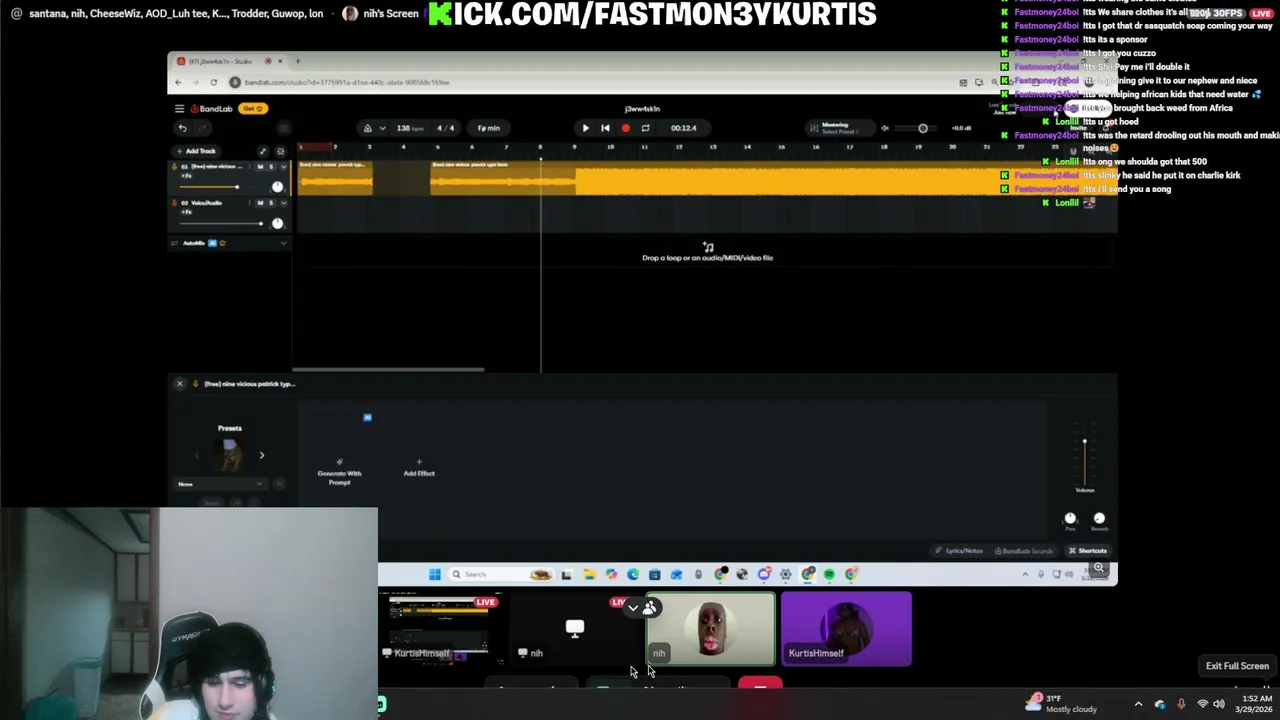The height and width of the screenshot is (720, 1280).
Task: Adjust track 01 volume slider
Action: tap(218, 187)
